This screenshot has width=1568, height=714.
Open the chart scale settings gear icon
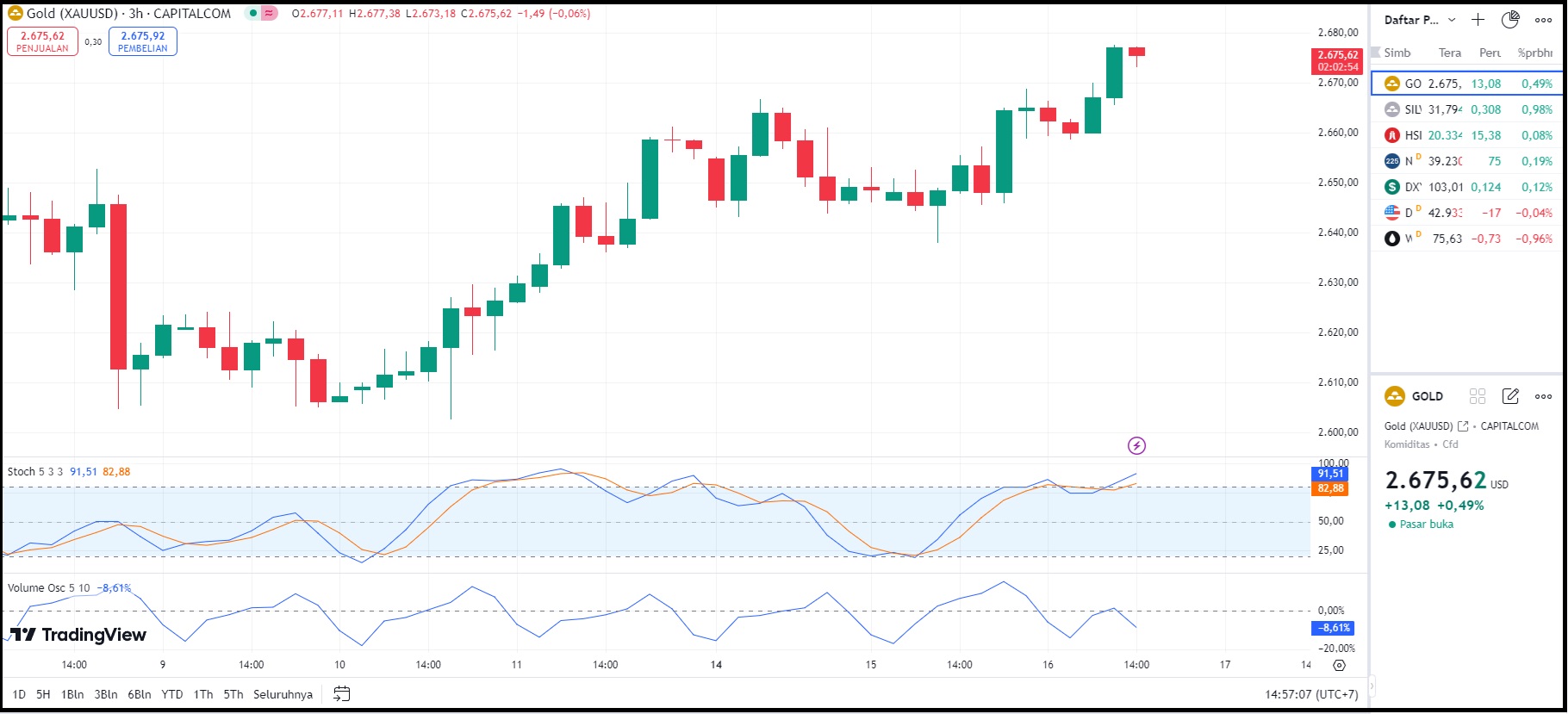click(1339, 665)
